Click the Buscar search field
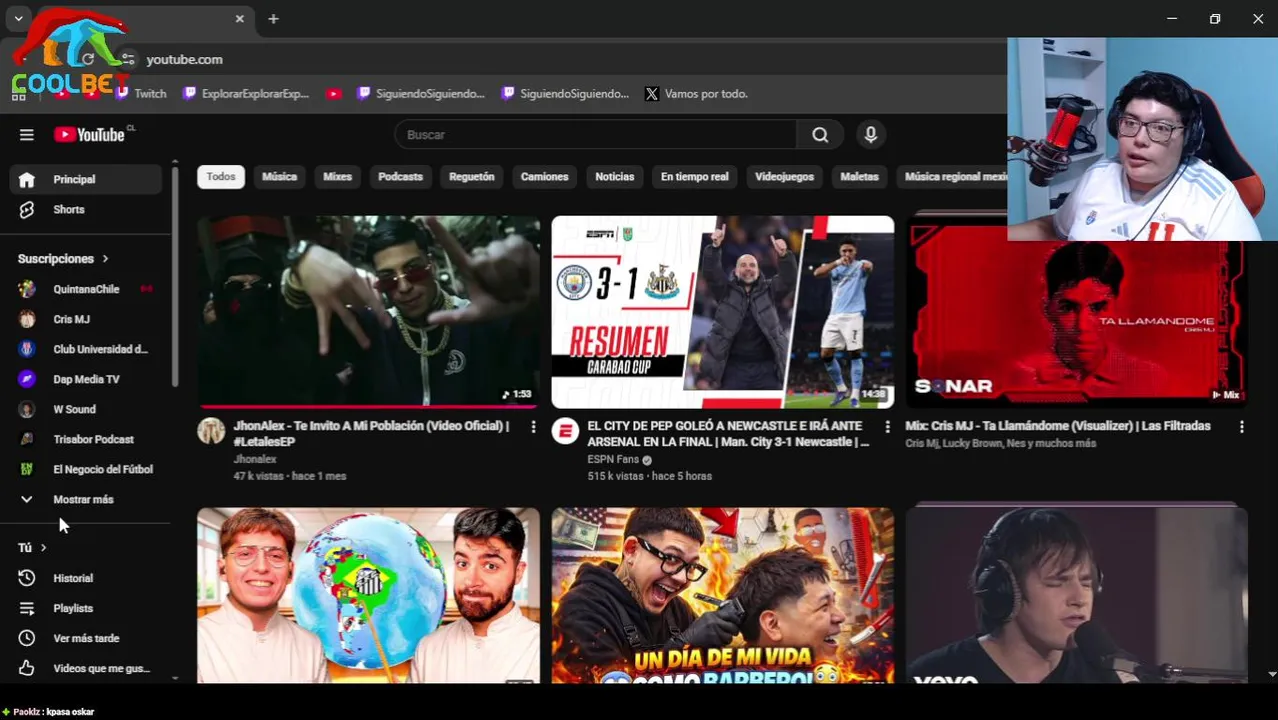Image resolution: width=1278 pixels, height=720 pixels. (596, 135)
